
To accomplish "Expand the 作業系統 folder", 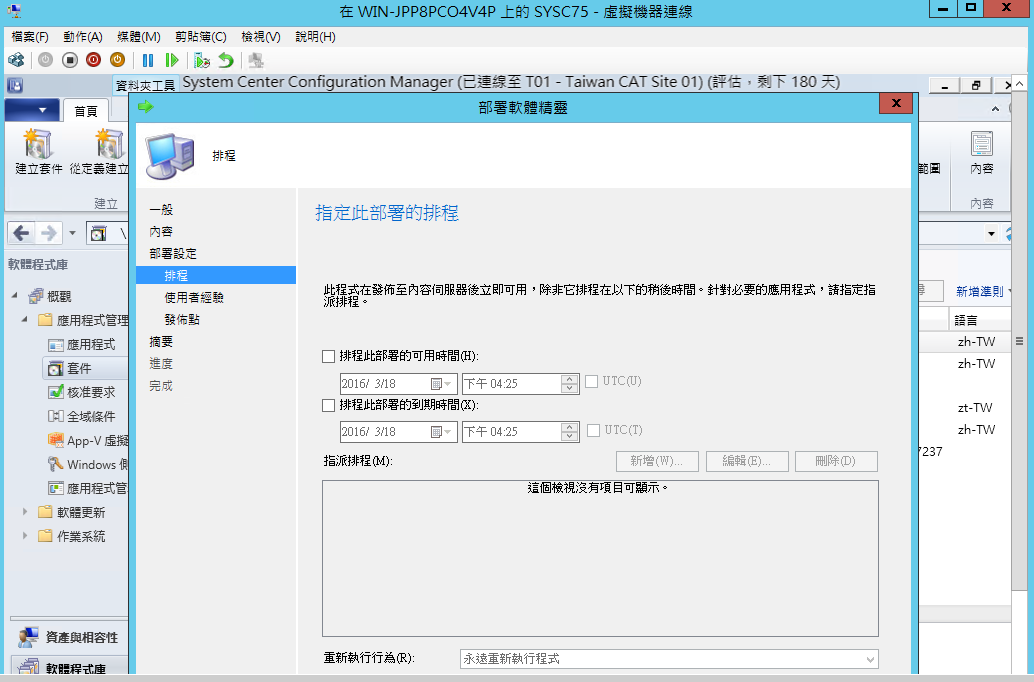I will [x=25, y=536].
